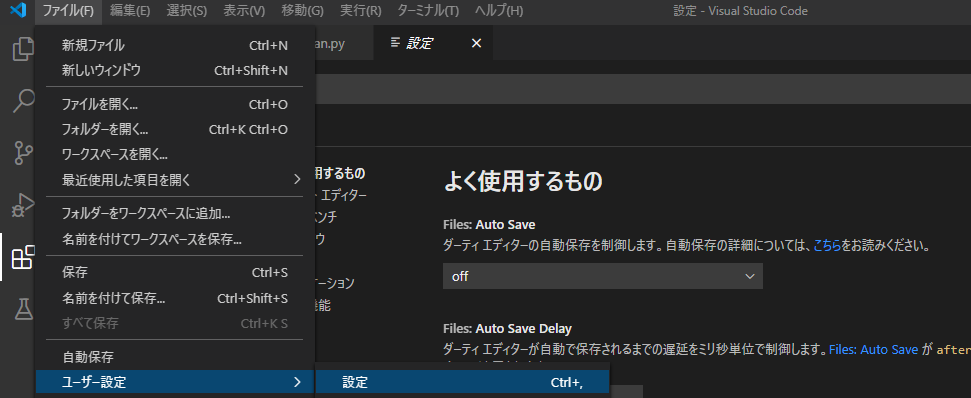Select よく使用するもの in settings tree
Image resolution: width=971 pixels, height=398 pixels.
pyautogui.click(x=340, y=173)
